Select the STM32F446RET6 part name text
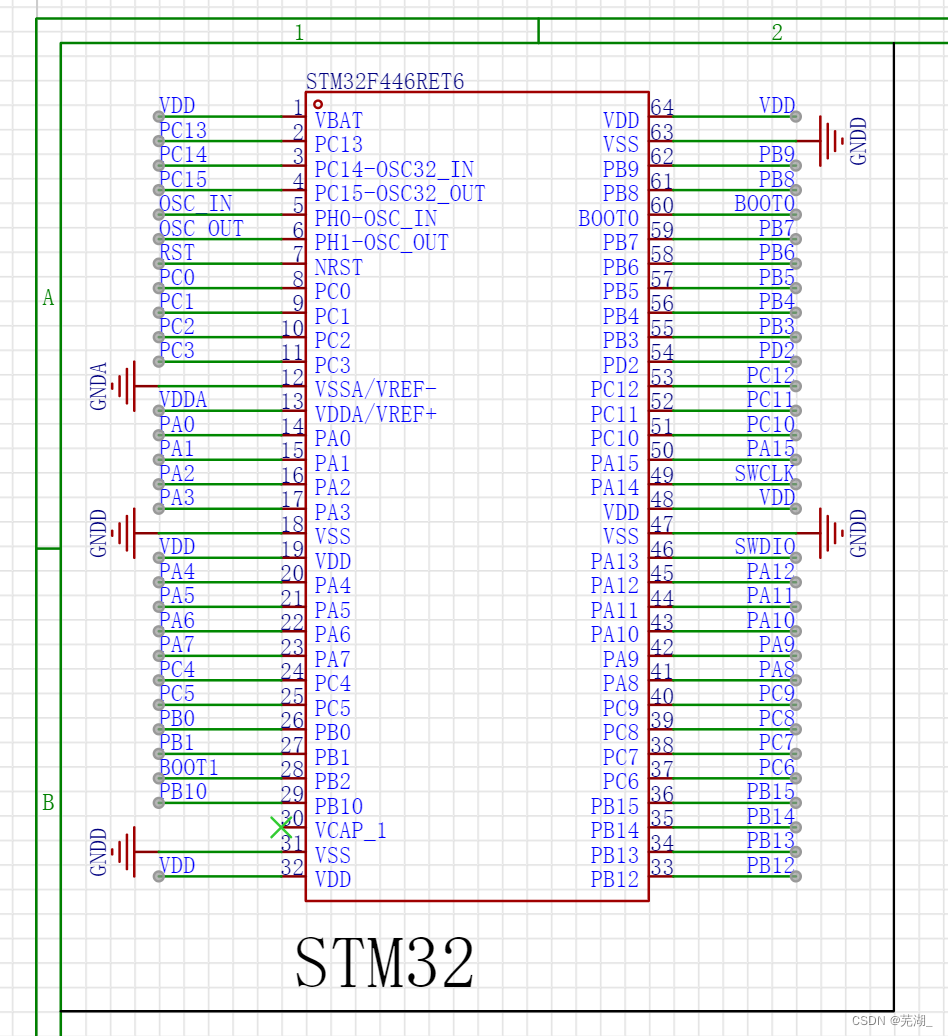Image resolution: width=948 pixels, height=1036 pixels. (385, 81)
